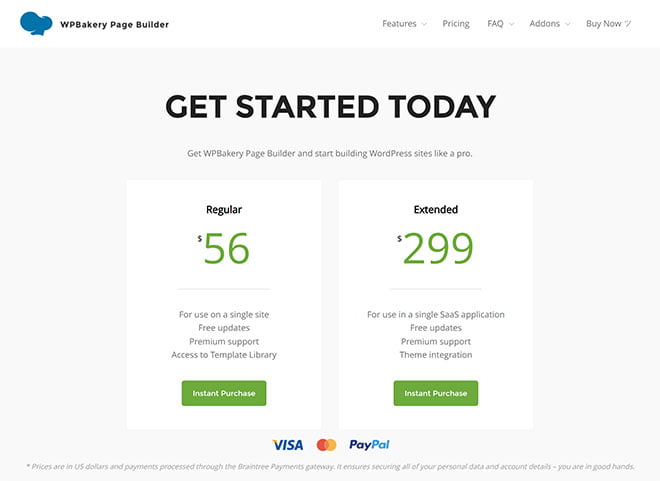Screen dimensions: 660x481
Task: Expand the Features dropdown chevron
Action: pyautogui.click(x=424, y=24)
